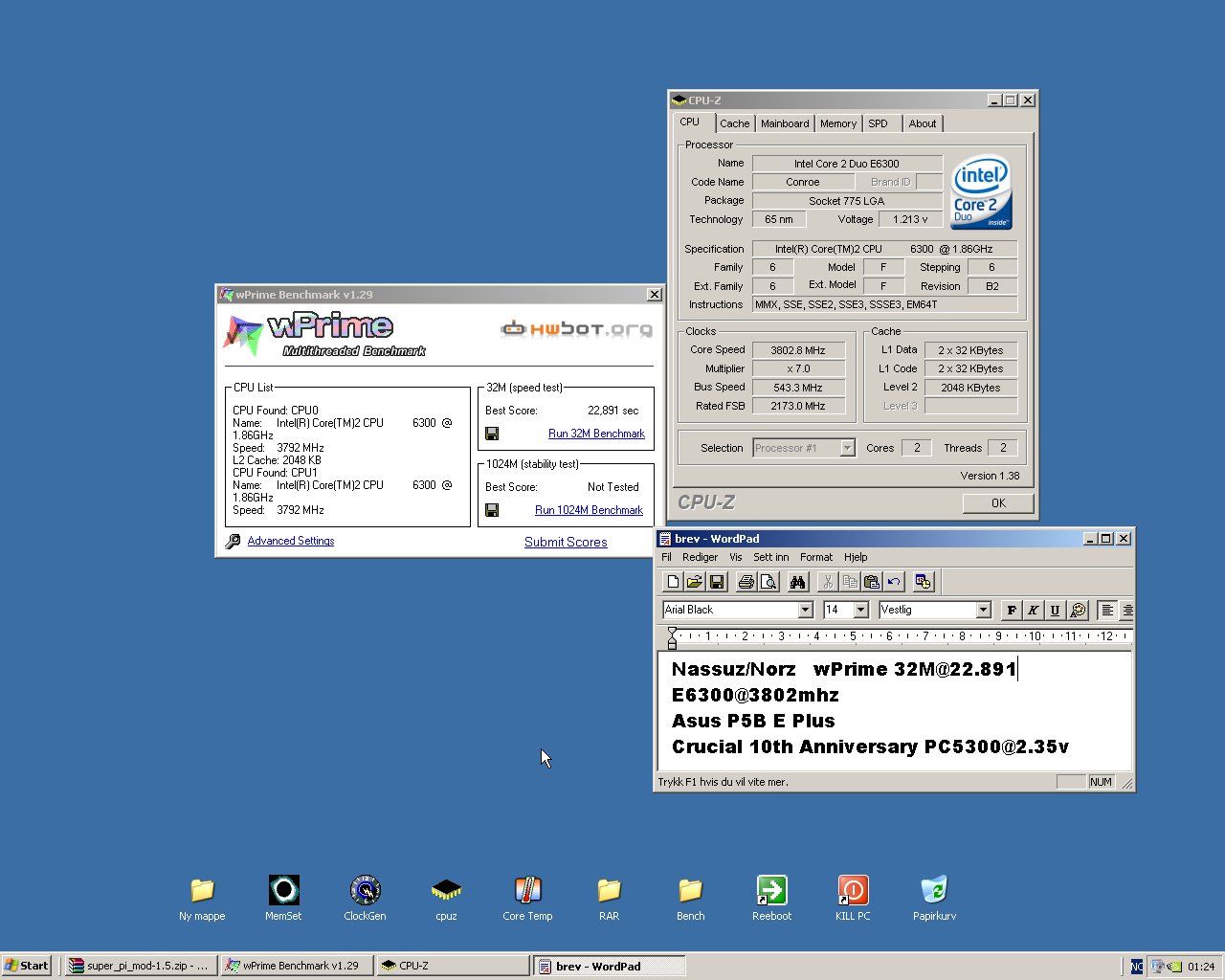Click the Core Speed 3802.8 MHz field
1225x980 pixels.
tap(798, 350)
